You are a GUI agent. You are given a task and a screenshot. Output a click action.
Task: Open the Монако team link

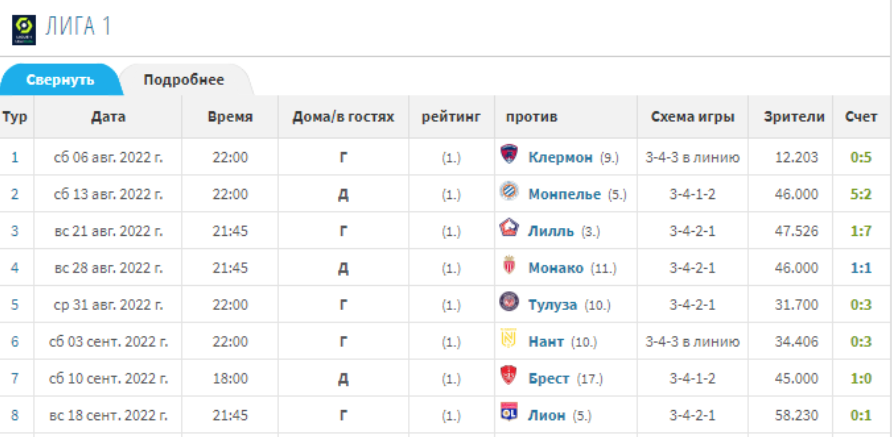(x=556, y=268)
